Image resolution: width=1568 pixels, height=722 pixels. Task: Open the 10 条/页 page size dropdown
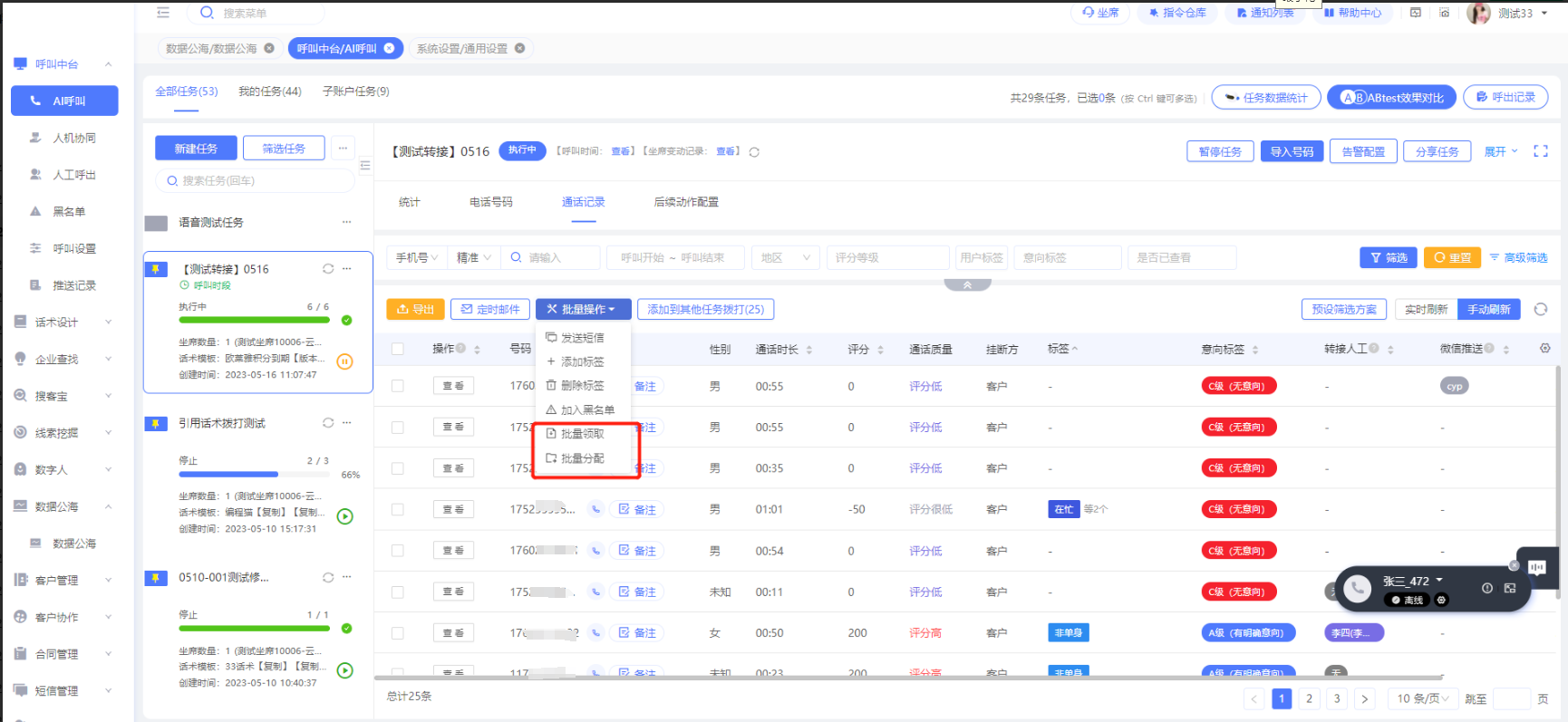tap(1422, 698)
